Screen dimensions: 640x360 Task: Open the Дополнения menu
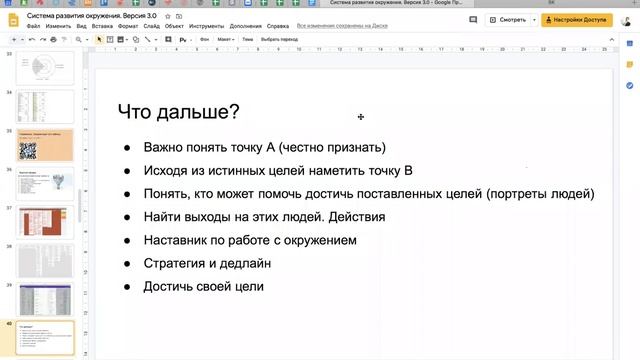(x=246, y=26)
